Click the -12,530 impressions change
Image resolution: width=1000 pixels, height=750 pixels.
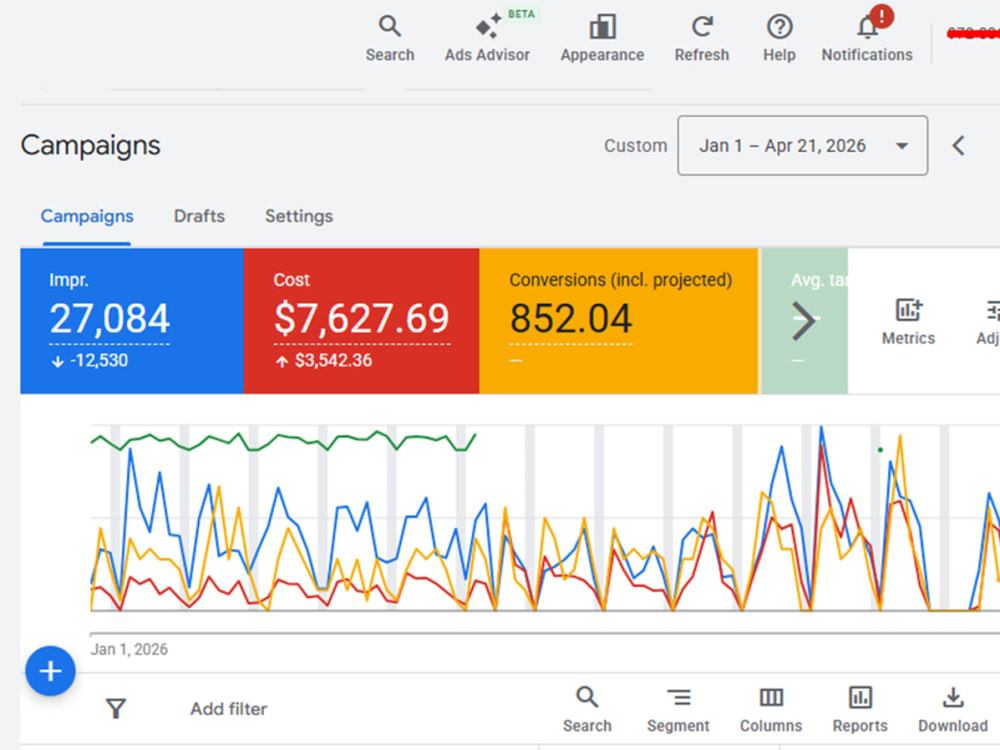tap(90, 360)
